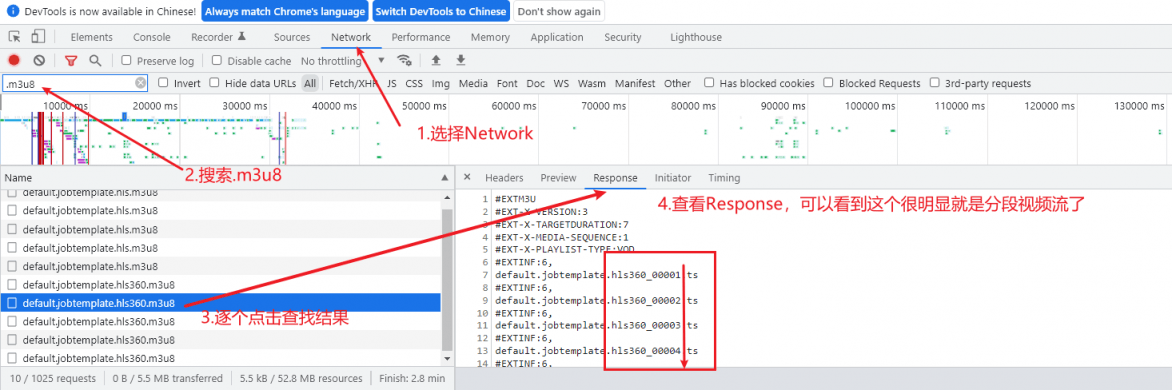The image size is (1172, 390).
Task: Click Always match Chrome's language button
Action: click(x=285, y=12)
